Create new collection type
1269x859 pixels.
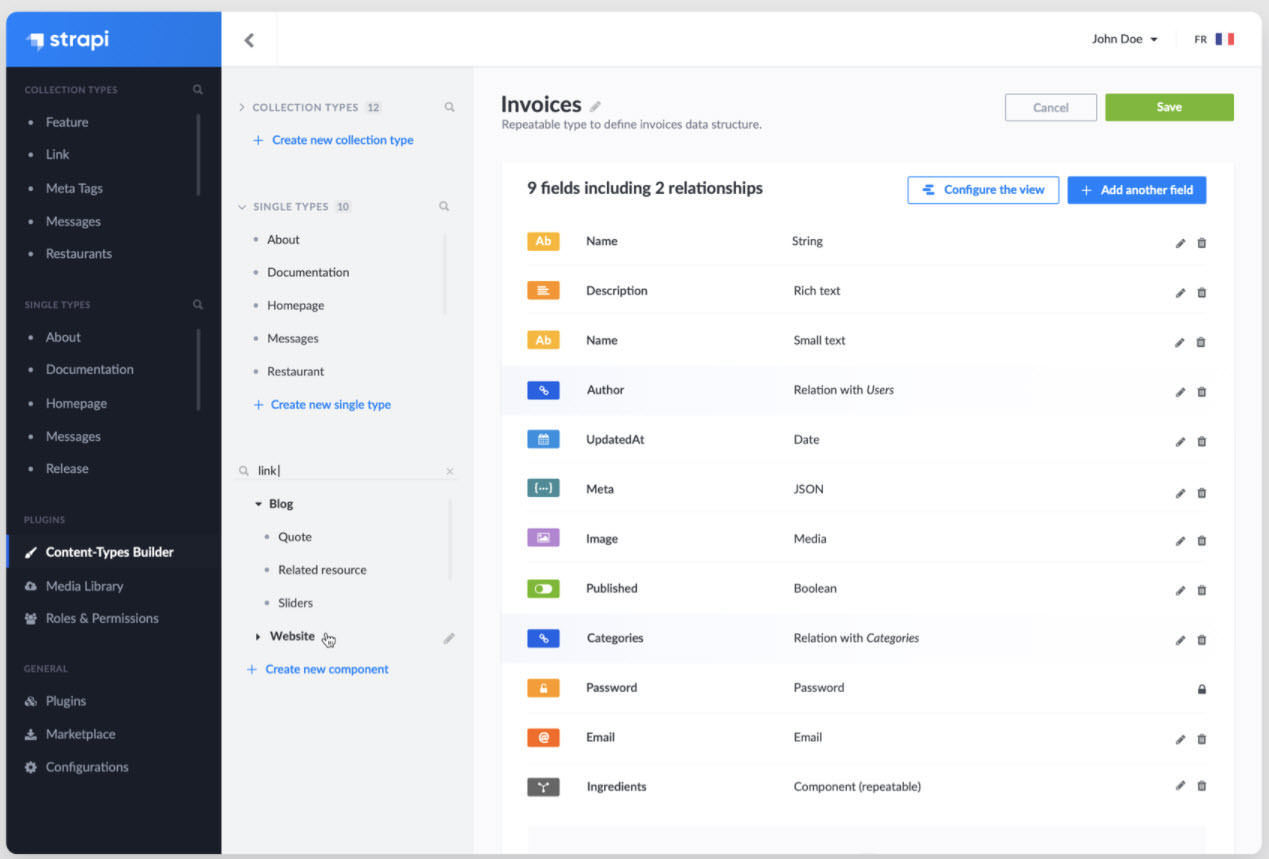333,140
